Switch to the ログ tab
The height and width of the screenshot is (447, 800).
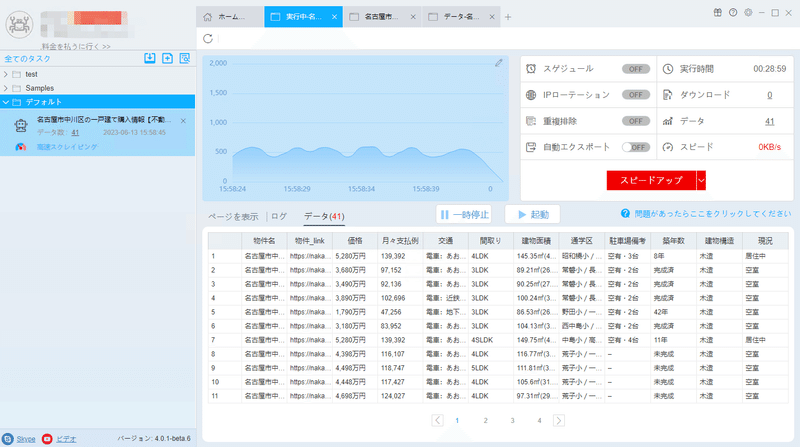click(279, 216)
